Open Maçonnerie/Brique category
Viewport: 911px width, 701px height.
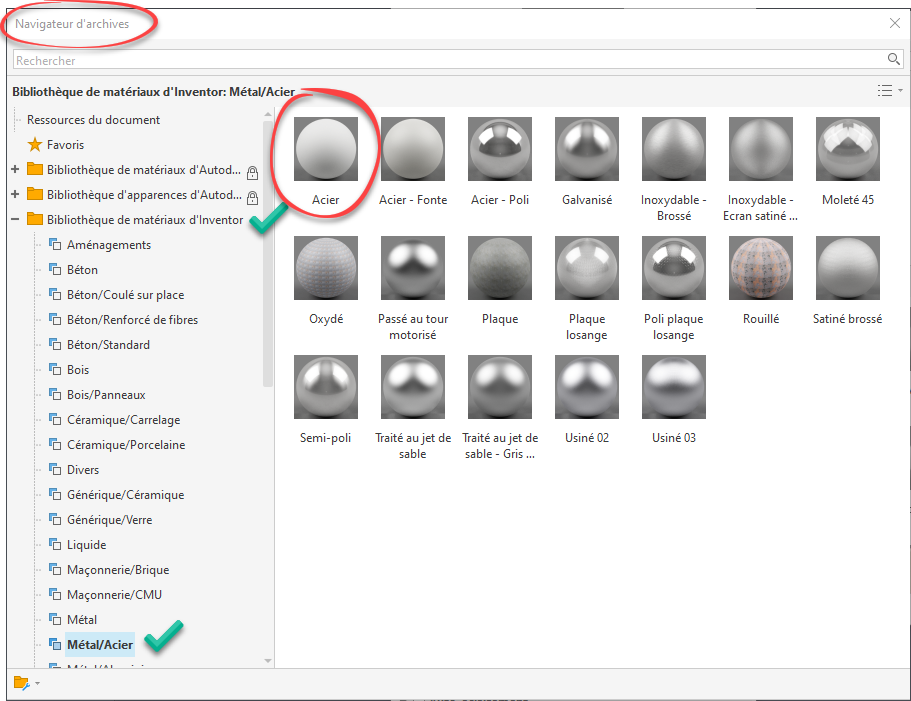point(118,569)
